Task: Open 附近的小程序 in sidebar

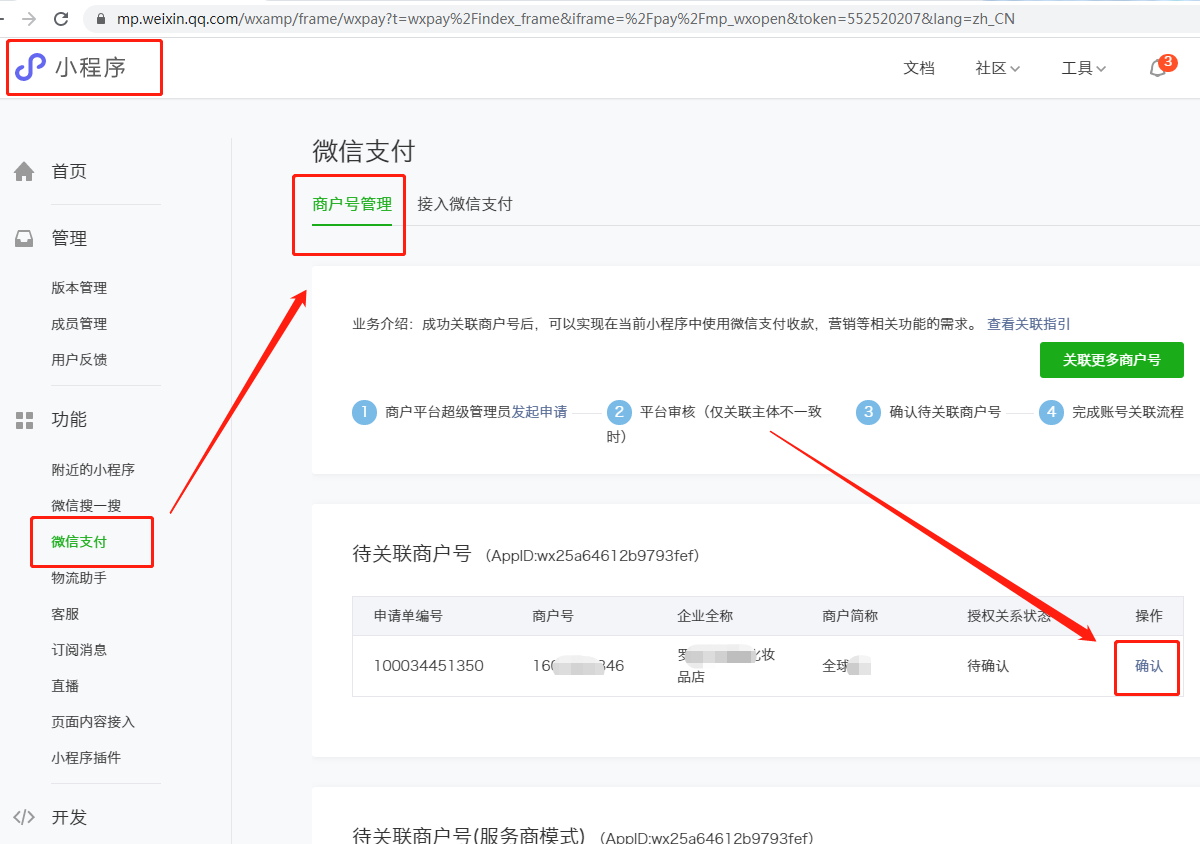Action: 93,470
